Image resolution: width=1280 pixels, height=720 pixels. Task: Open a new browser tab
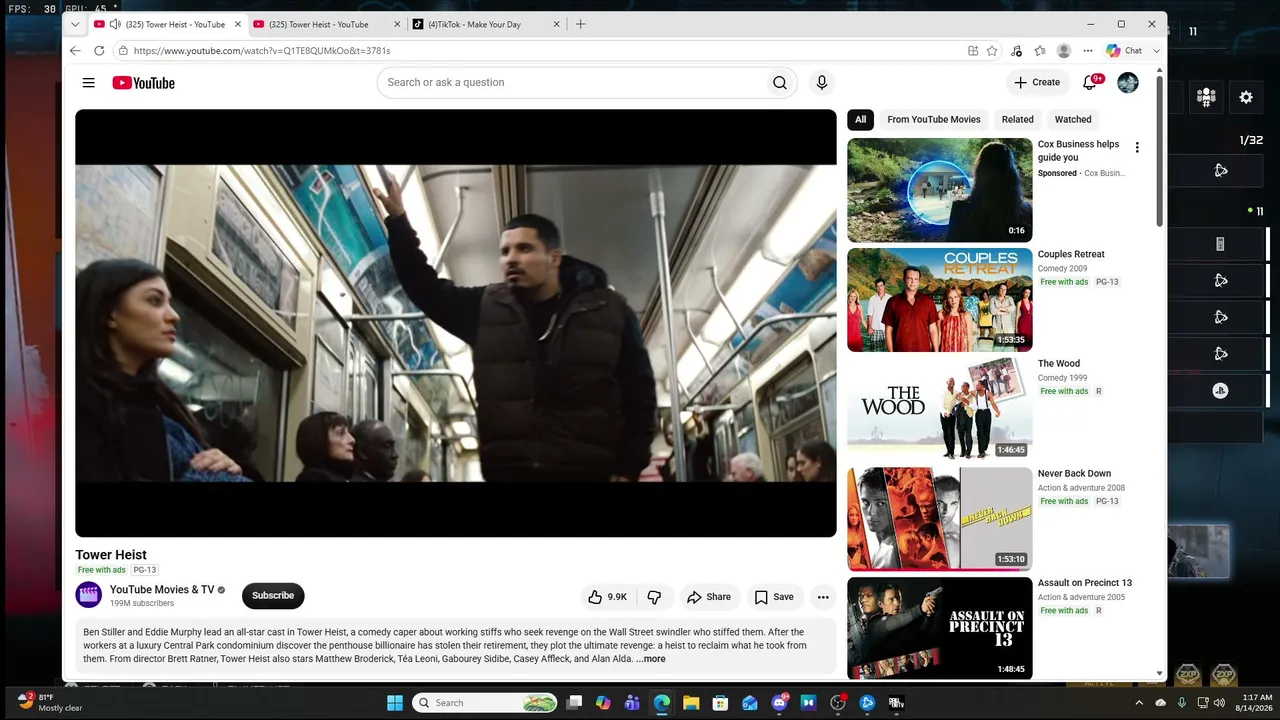581,24
